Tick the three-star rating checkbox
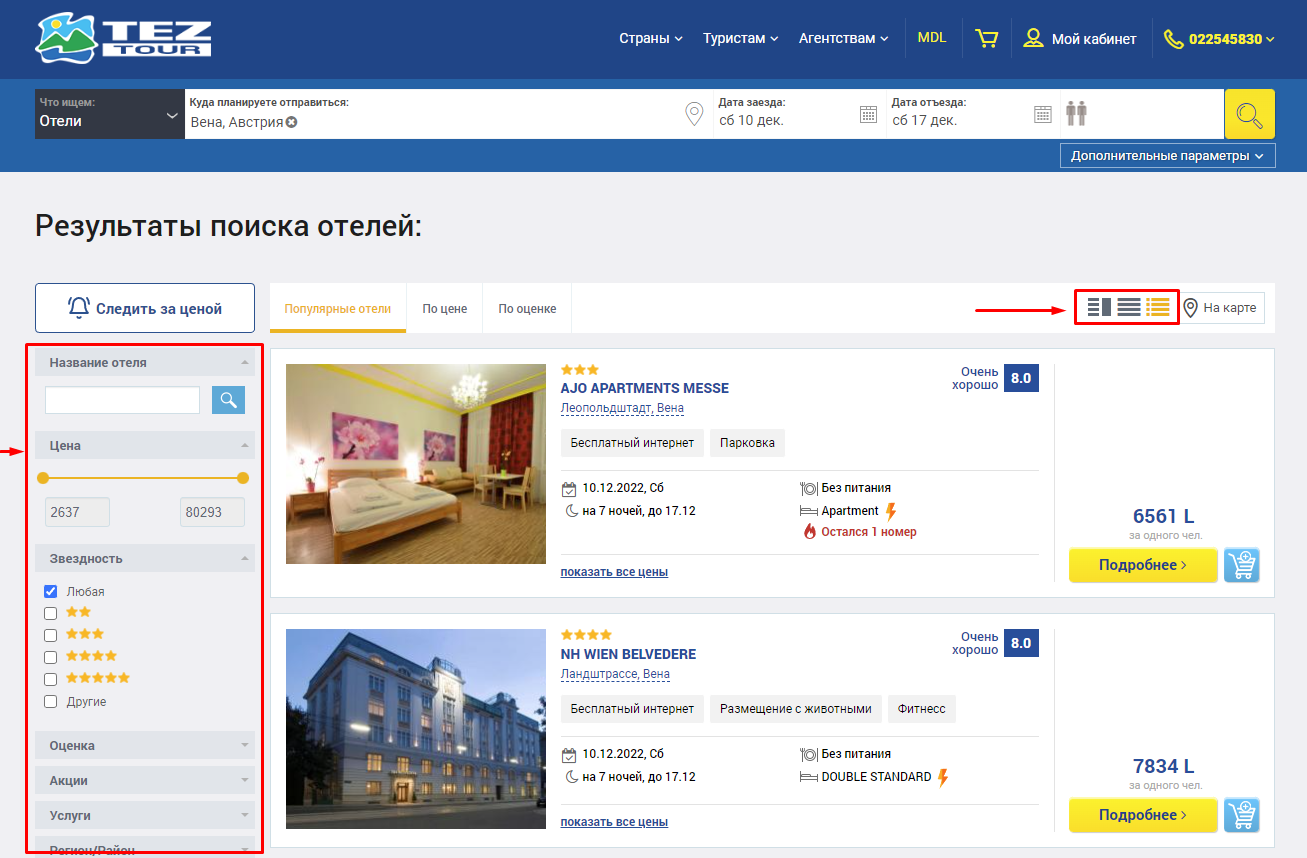 [51, 636]
